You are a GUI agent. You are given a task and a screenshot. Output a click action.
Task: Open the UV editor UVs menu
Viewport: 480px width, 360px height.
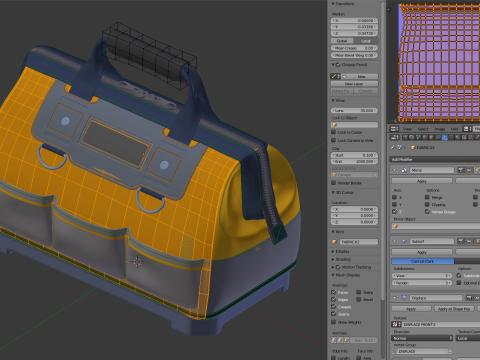454,129
